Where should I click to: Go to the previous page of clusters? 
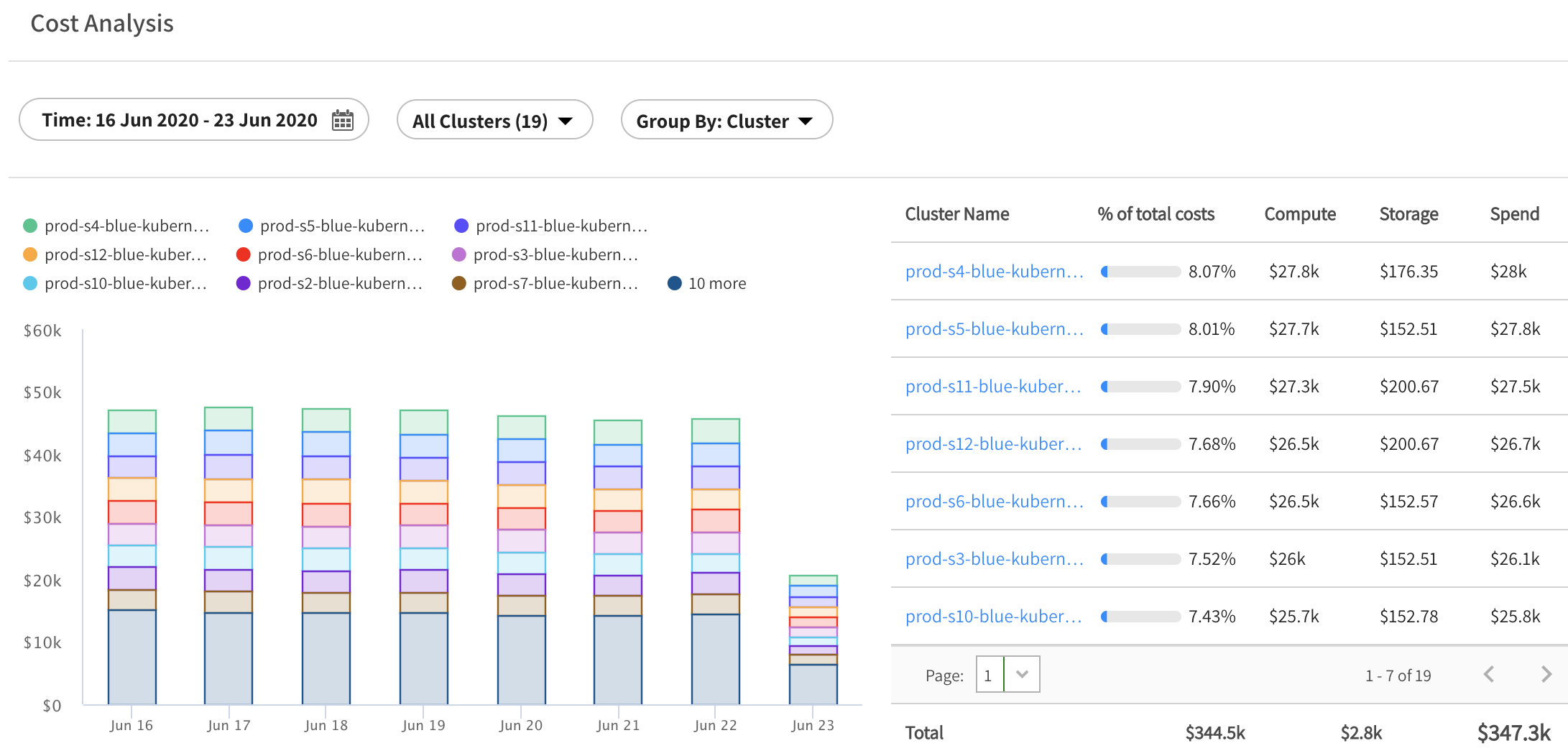(x=1489, y=674)
